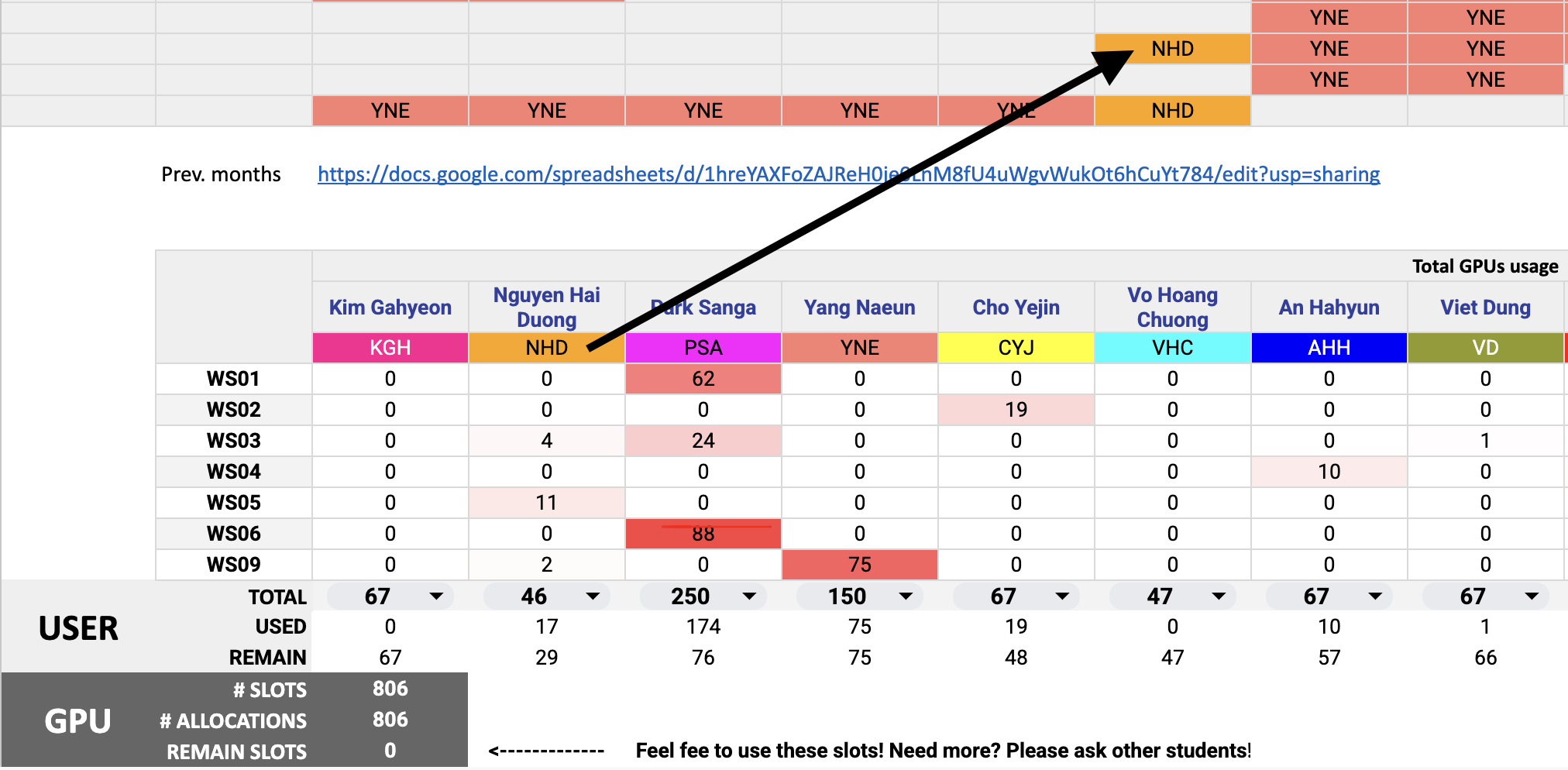Select the Cho Yejin WS02 cell showing 19
This screenshot has width=1568, height=770.
1016,410
